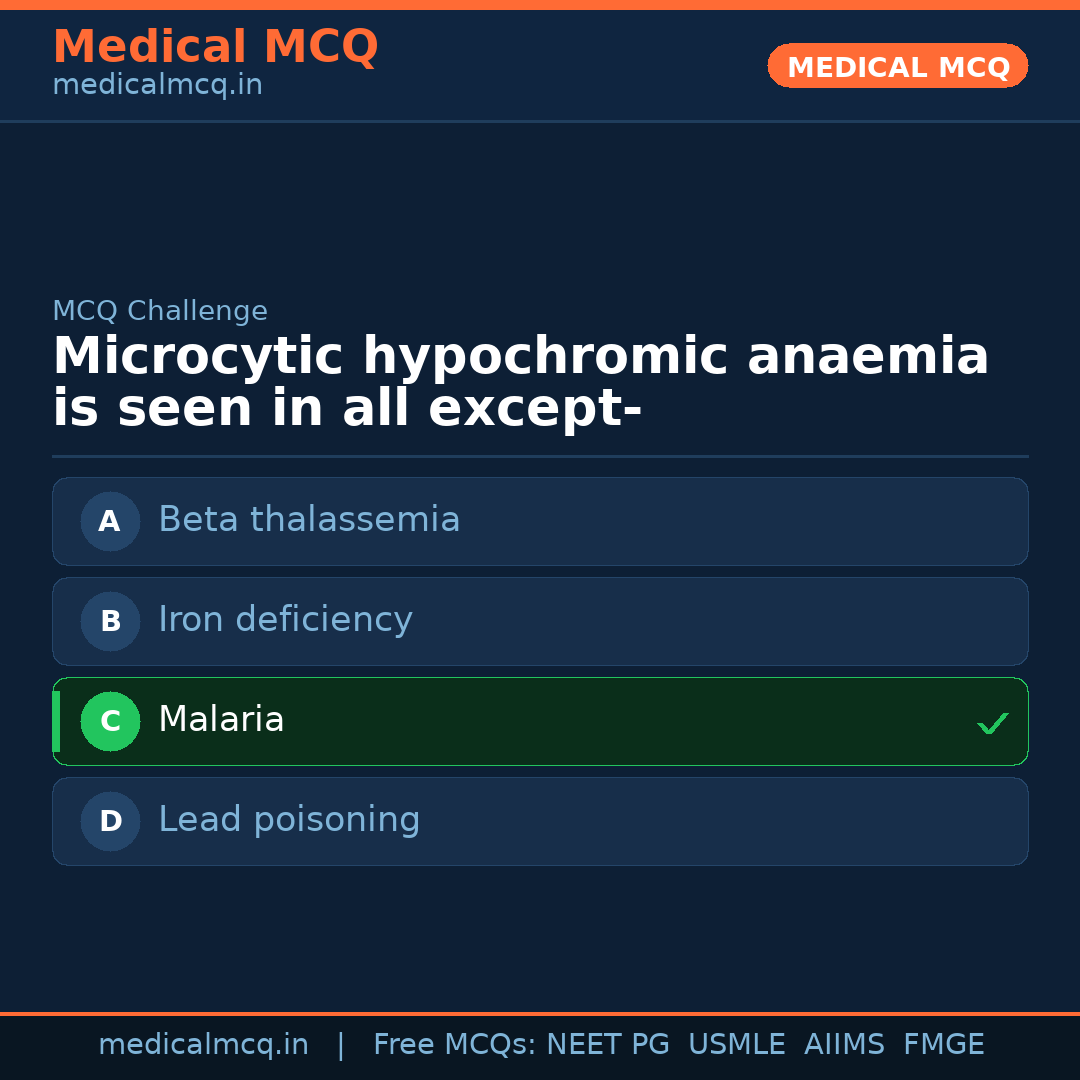Viewport: 1080px width, 1080px height.
Task: Click the green checkmark beside Malaria
Action: tap(992, 723)
